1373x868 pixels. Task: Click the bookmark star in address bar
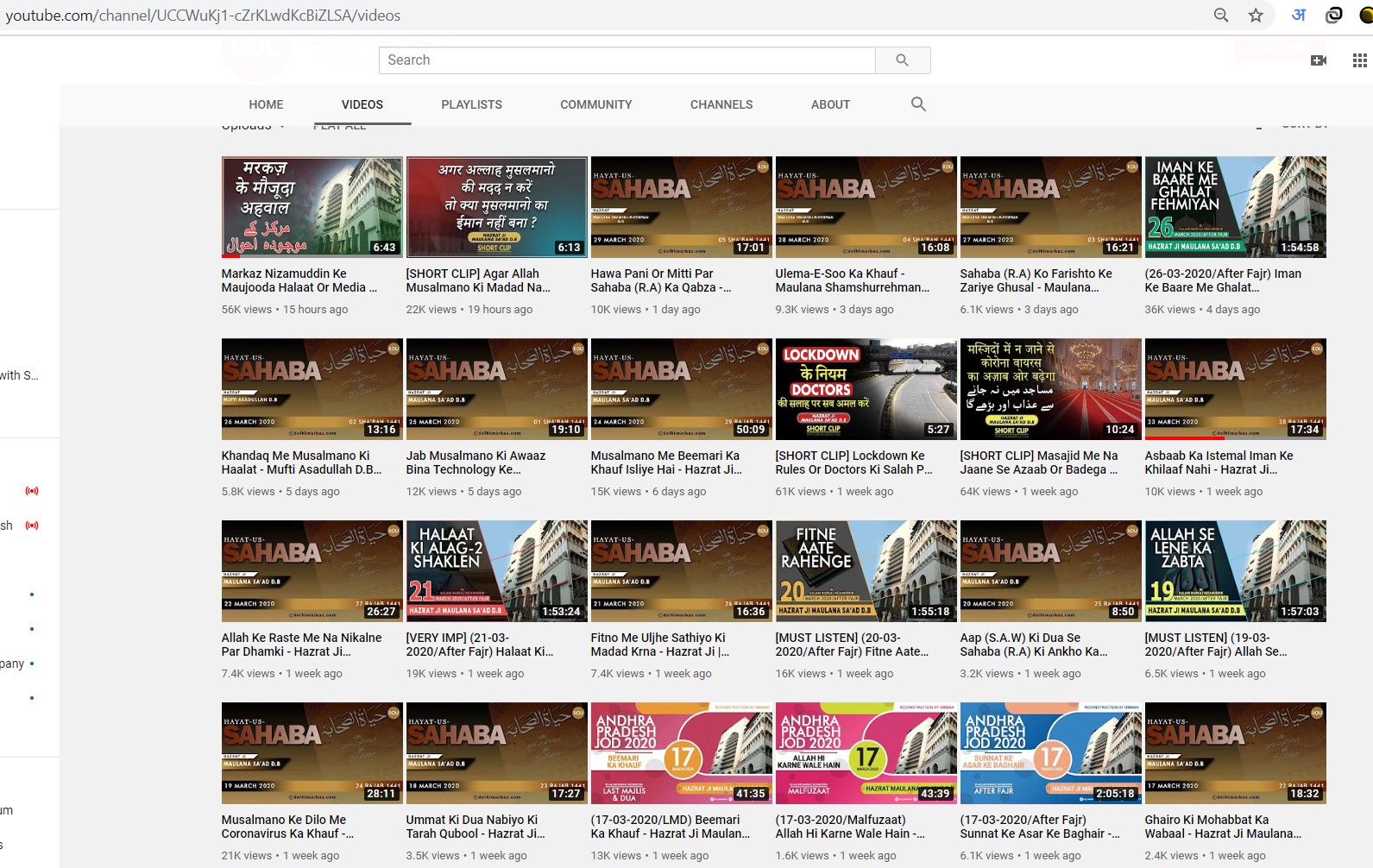1256,16
